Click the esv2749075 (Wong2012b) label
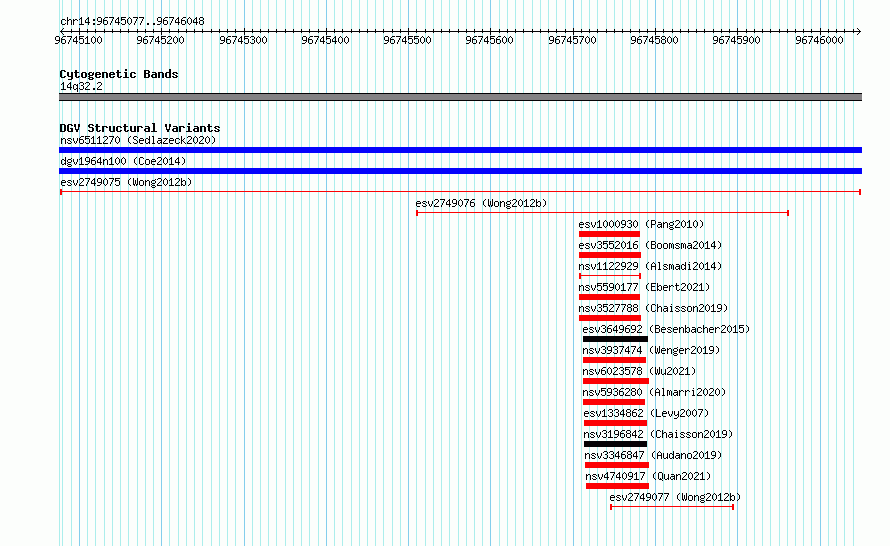The width and height of the screenshot is (890, 546). (126, 182)
